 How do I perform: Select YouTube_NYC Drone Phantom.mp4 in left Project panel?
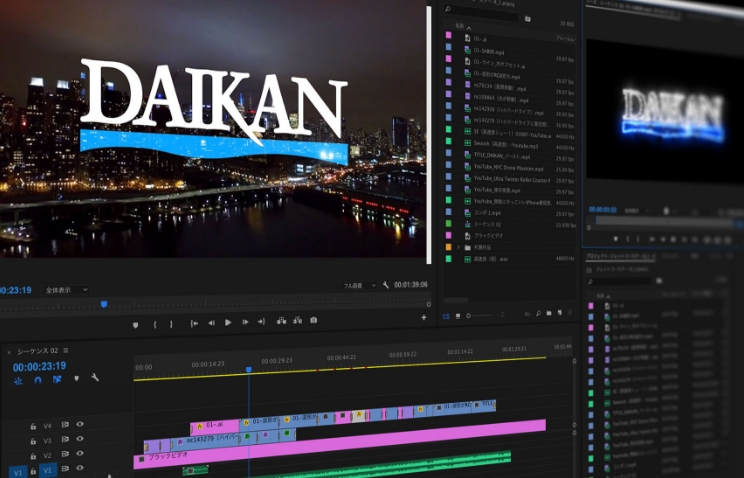(x=510, y=168)
